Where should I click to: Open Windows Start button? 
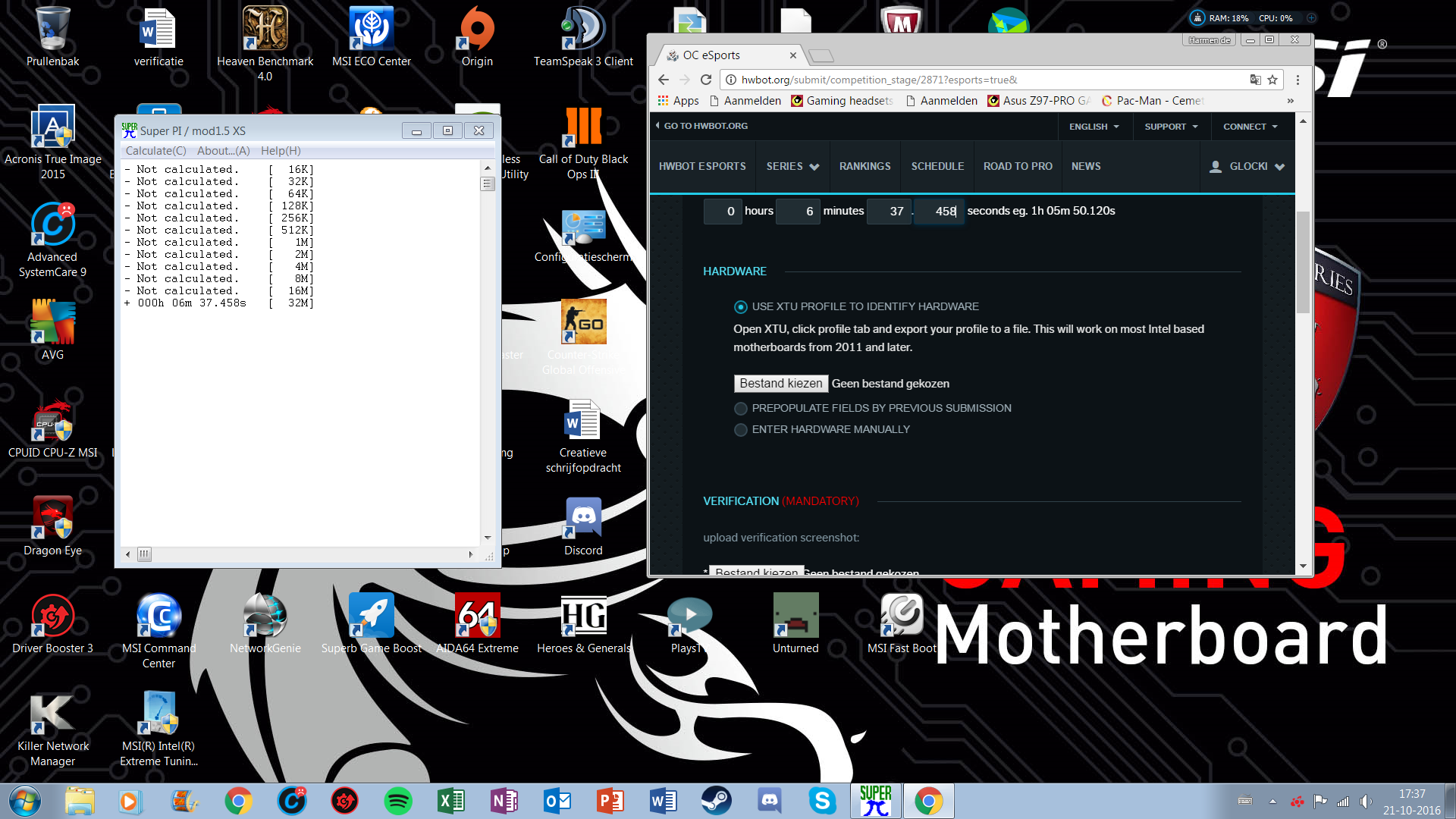[24, 801]
